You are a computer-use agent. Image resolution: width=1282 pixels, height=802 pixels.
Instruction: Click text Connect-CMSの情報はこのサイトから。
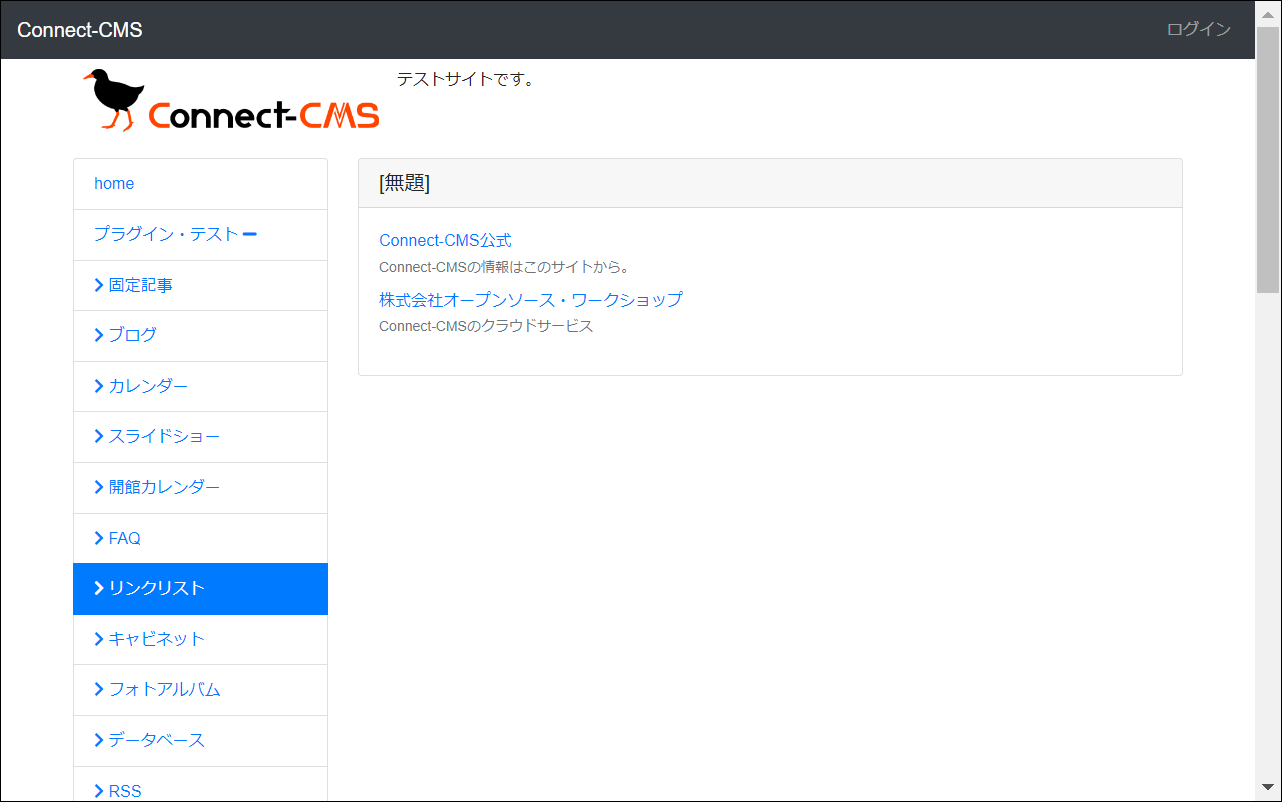pyautogui.click(x=504, y=268)
